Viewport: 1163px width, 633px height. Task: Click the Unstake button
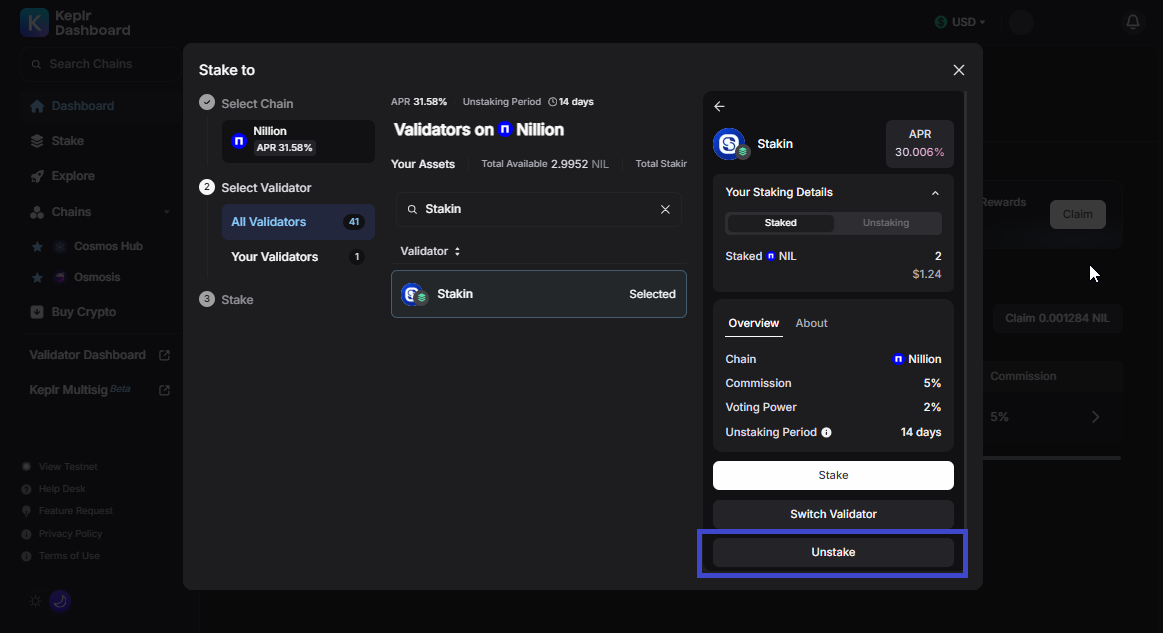(x=833, y=553)
